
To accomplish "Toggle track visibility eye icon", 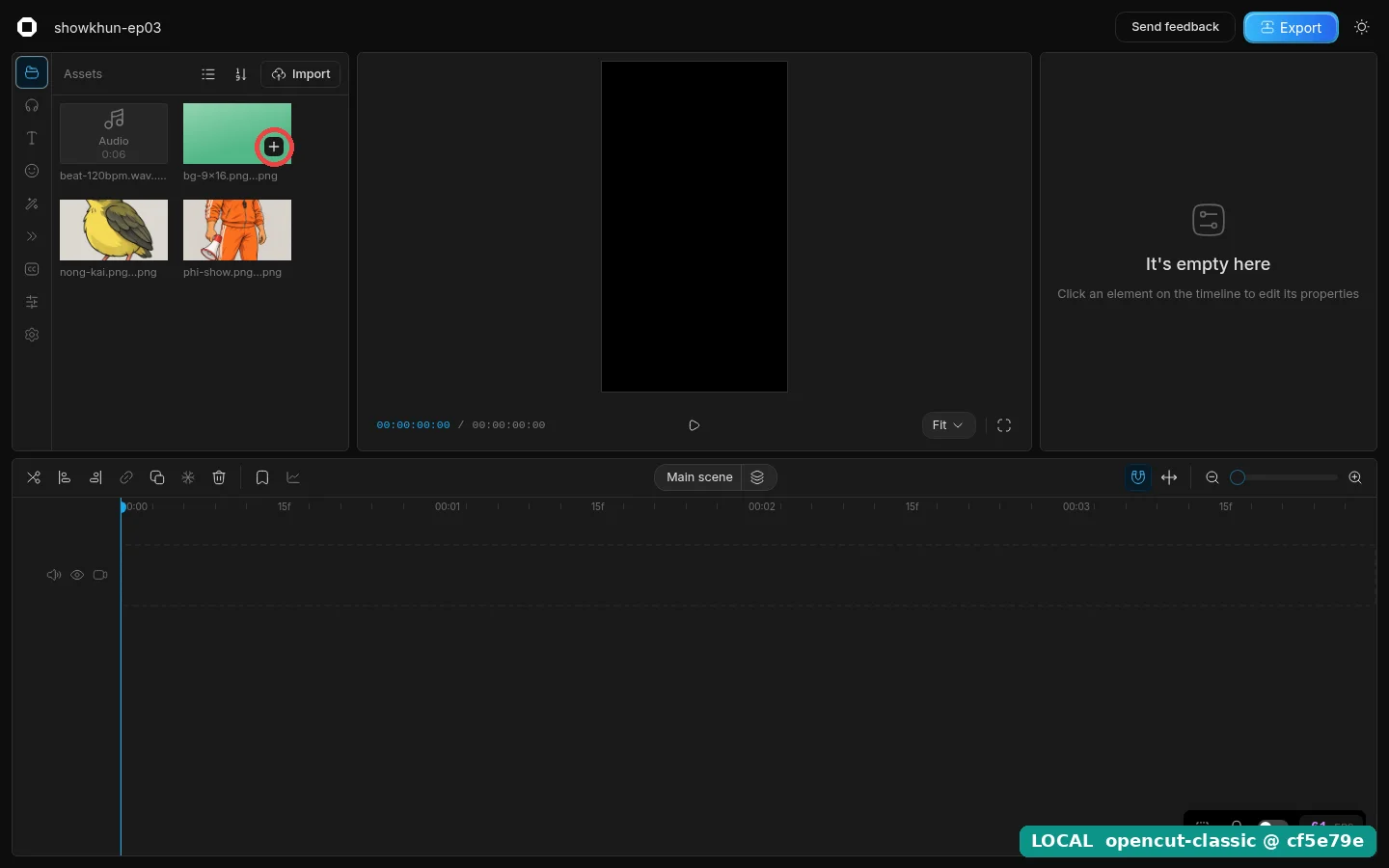I will 77,575.
